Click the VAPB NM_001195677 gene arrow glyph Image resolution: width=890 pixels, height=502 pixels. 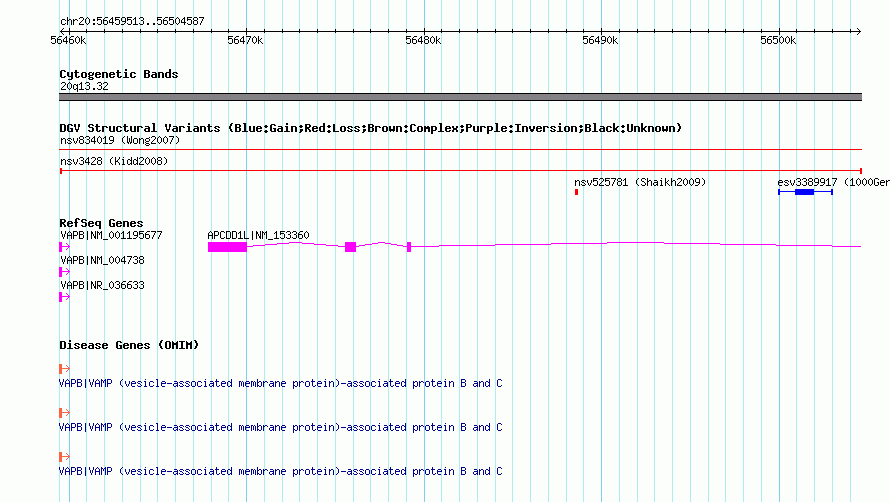click(64, 246)
